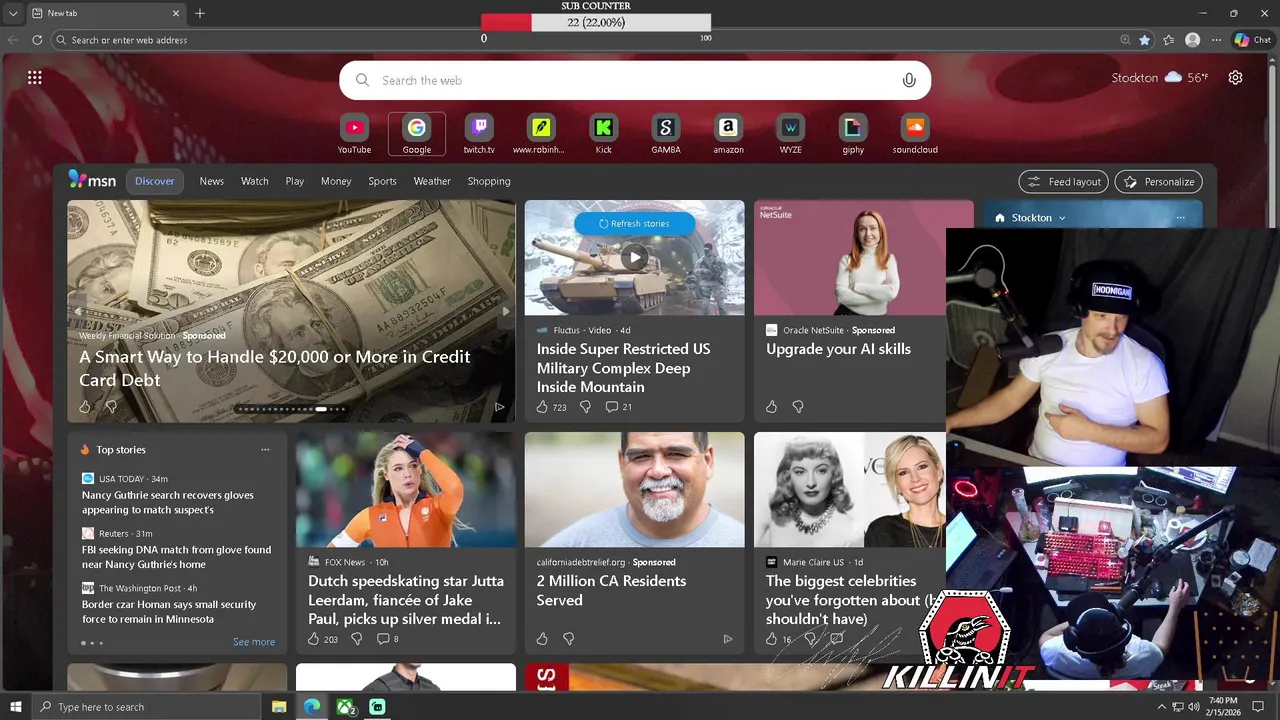Open weather card more options menu

pos(1181,218)
